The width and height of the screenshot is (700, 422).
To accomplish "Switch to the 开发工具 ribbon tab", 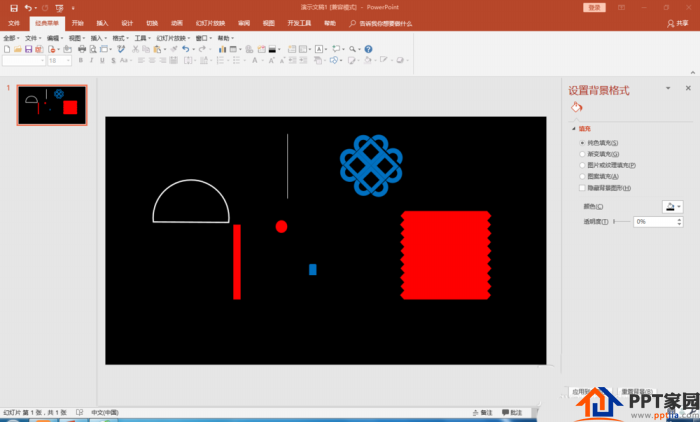I will (299, 23).
